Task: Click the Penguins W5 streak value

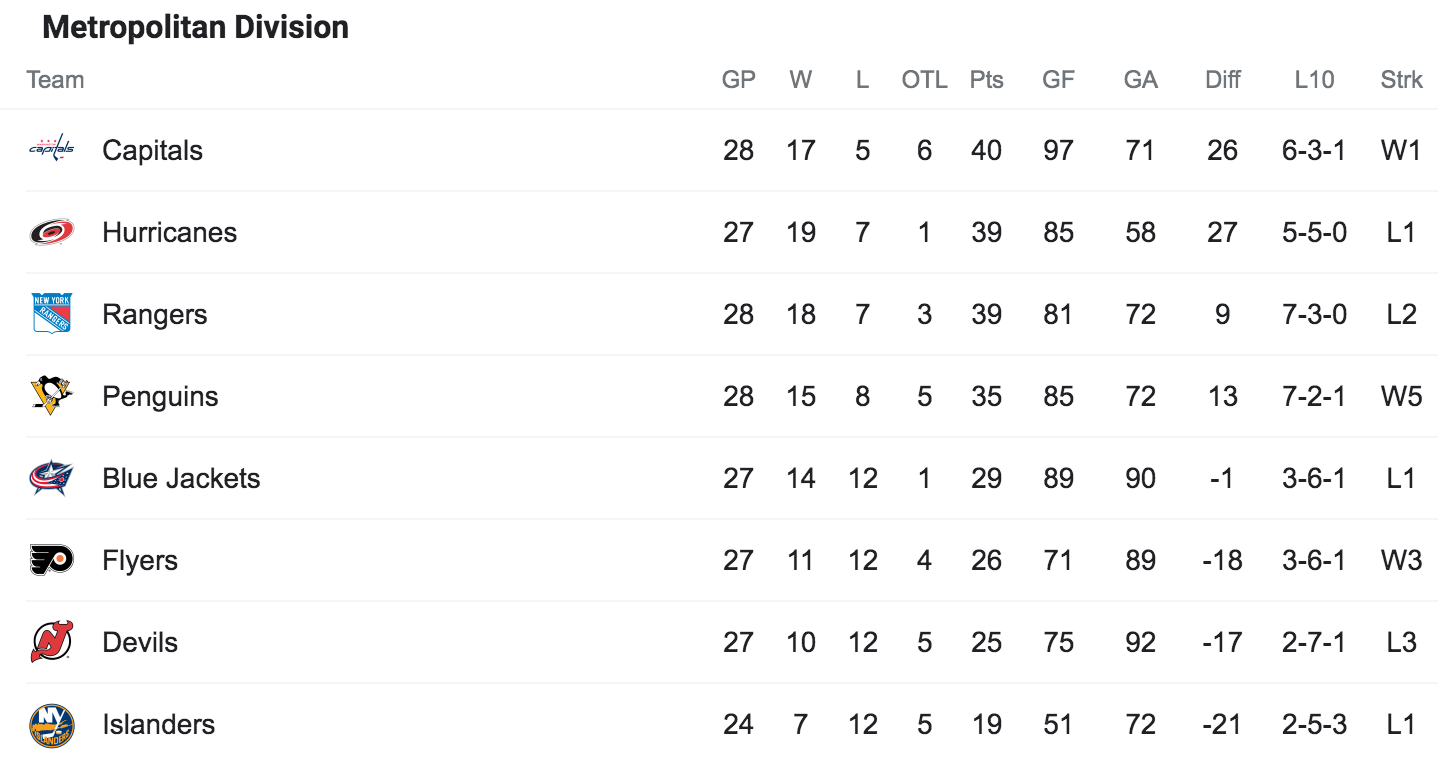Action: click(x=1401, y=396)
